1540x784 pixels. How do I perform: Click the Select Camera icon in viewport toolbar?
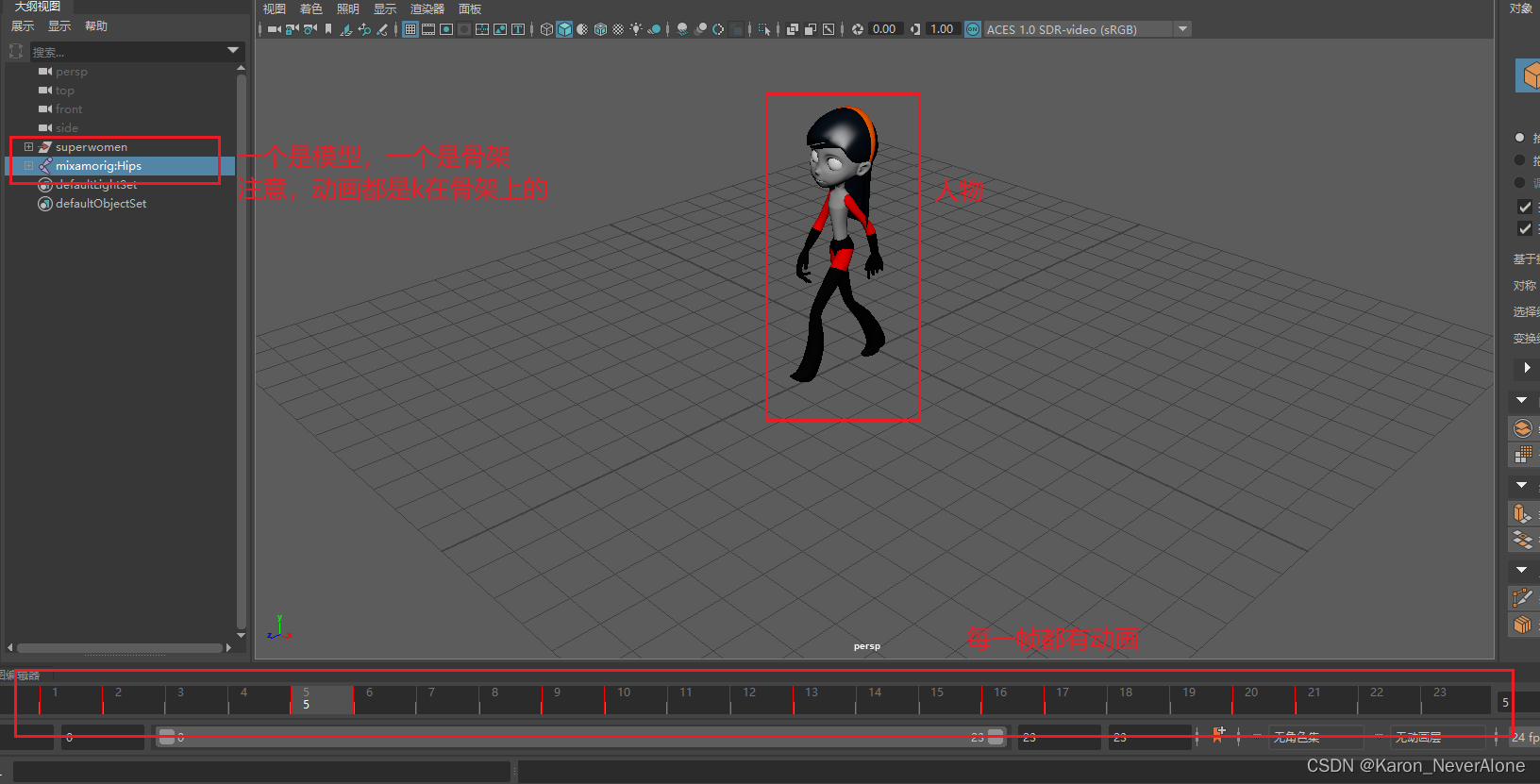click(x=274, y=29)
